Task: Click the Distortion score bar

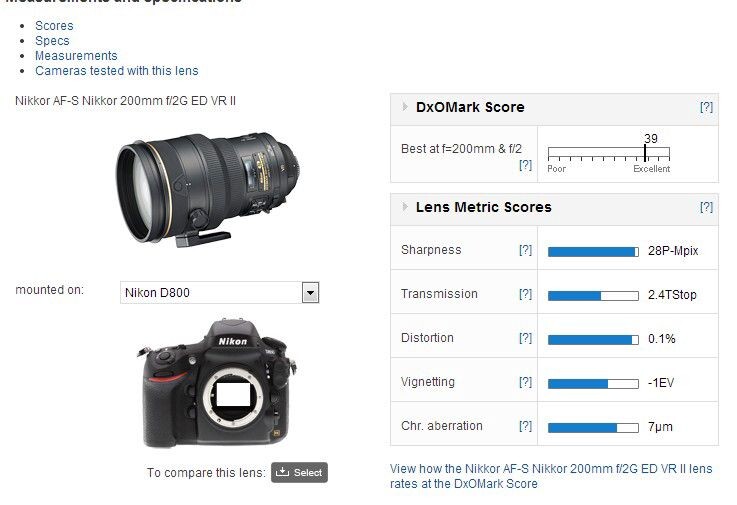Action: pyautogui.click(x=593, y=340)
